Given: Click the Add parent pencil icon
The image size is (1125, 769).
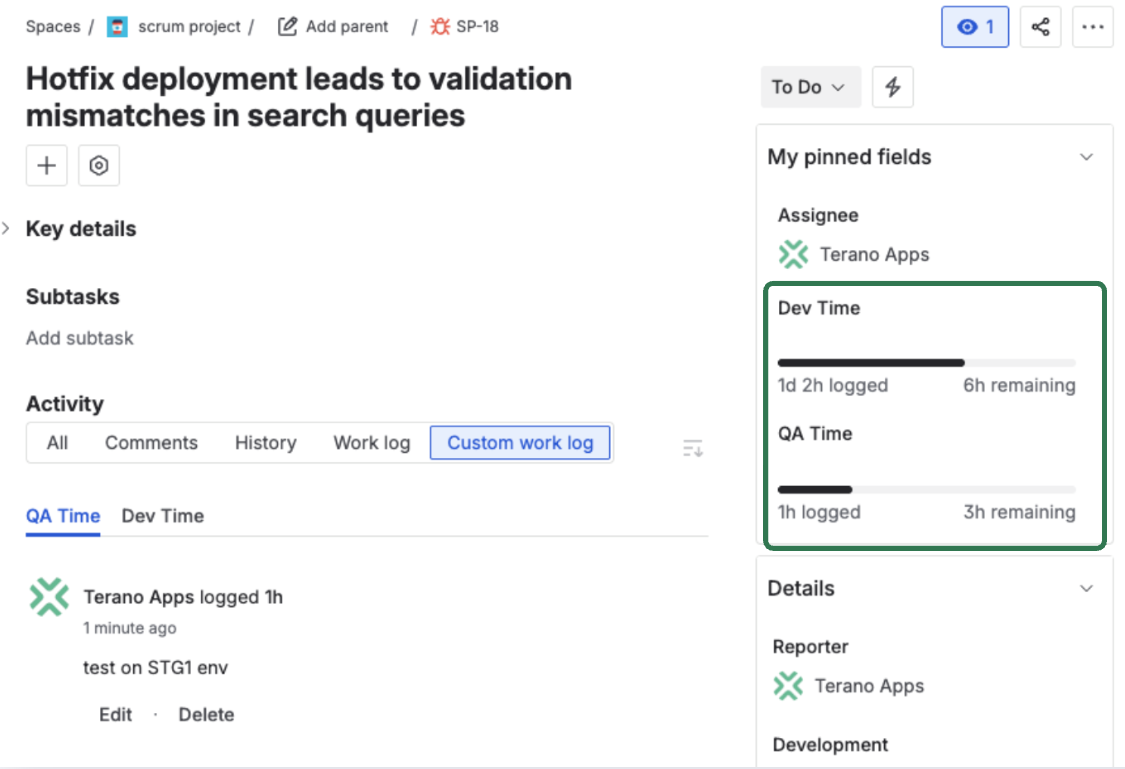Looking at the screenshot, I should click(x=289, y=26).
